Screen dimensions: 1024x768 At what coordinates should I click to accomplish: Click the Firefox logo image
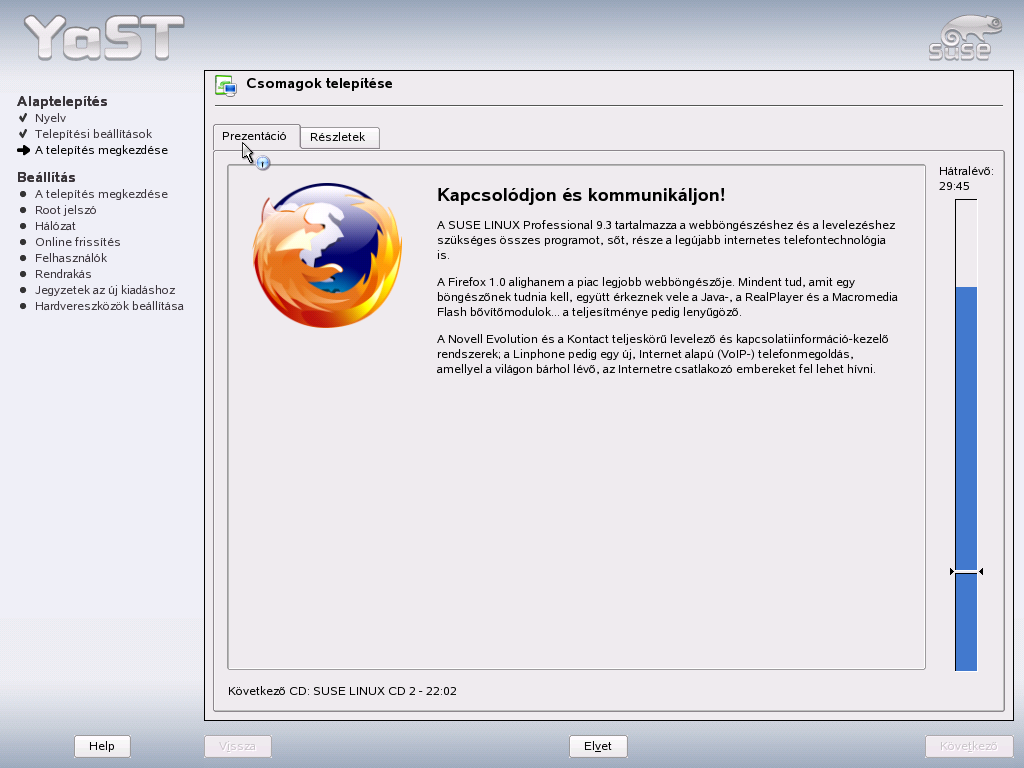tap(327, 255)
